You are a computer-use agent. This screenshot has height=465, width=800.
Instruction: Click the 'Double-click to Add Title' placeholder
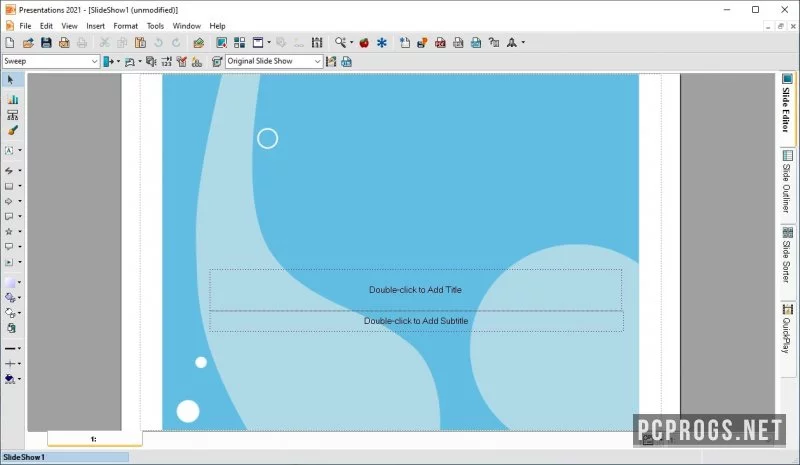pos(415,289)
